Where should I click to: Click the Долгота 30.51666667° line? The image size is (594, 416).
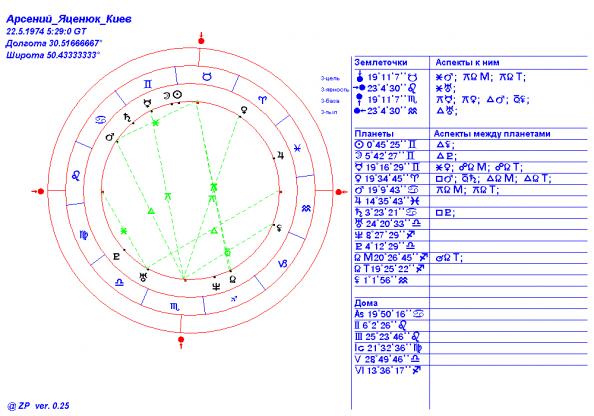(54, 43)
